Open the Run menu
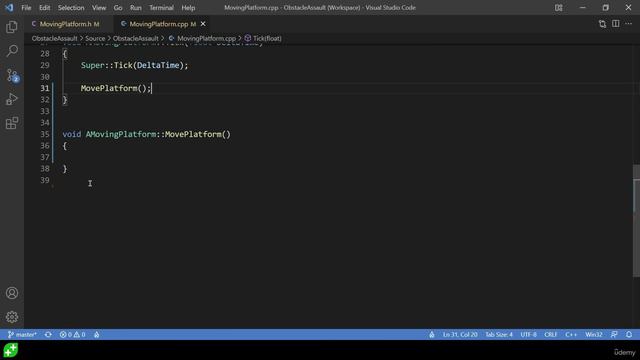The width and height of the screenshot is (640, 360). 136,8
